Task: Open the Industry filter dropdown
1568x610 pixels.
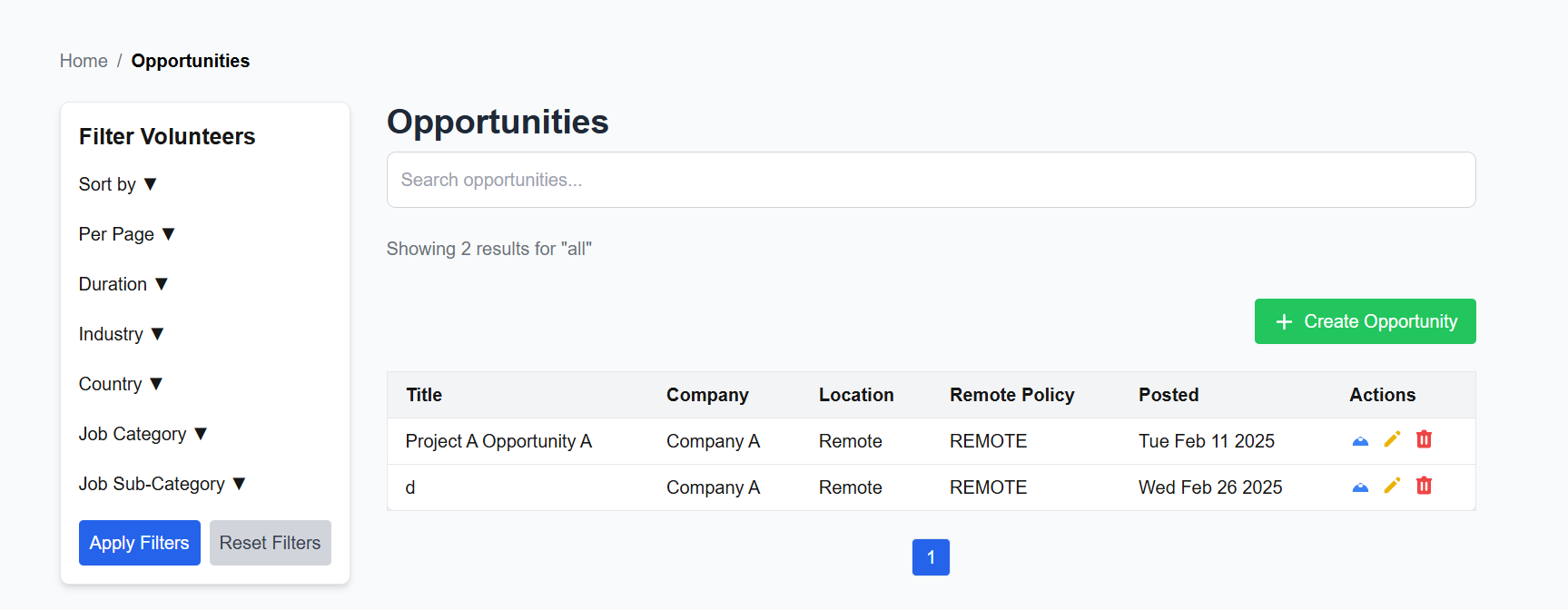Action: [122, 334]
